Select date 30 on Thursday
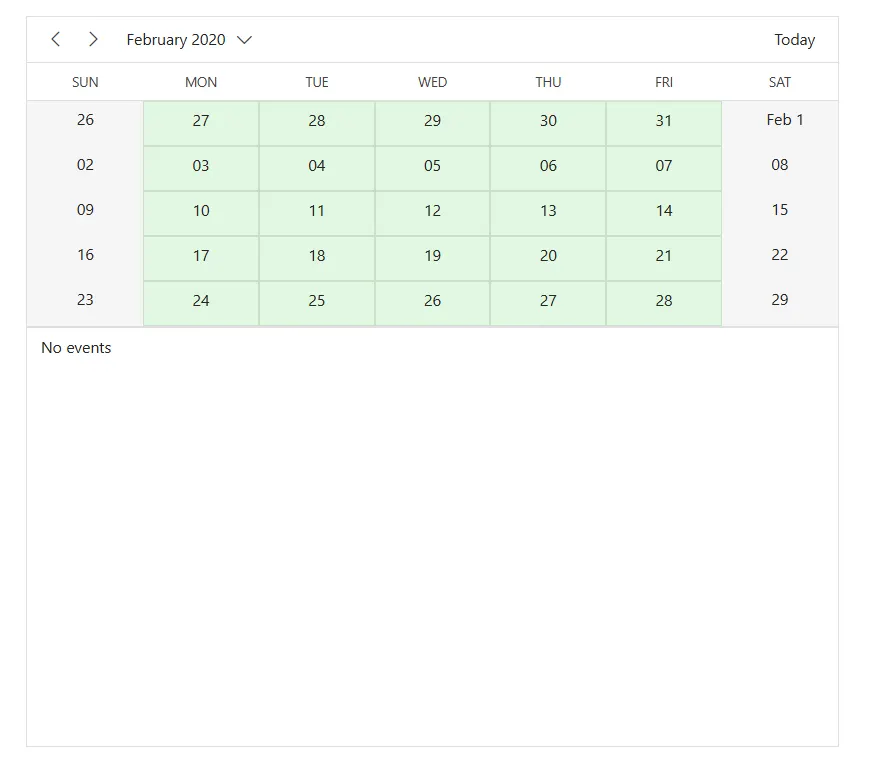The height and width of the screenshot is (768, 870). [548, 123]
